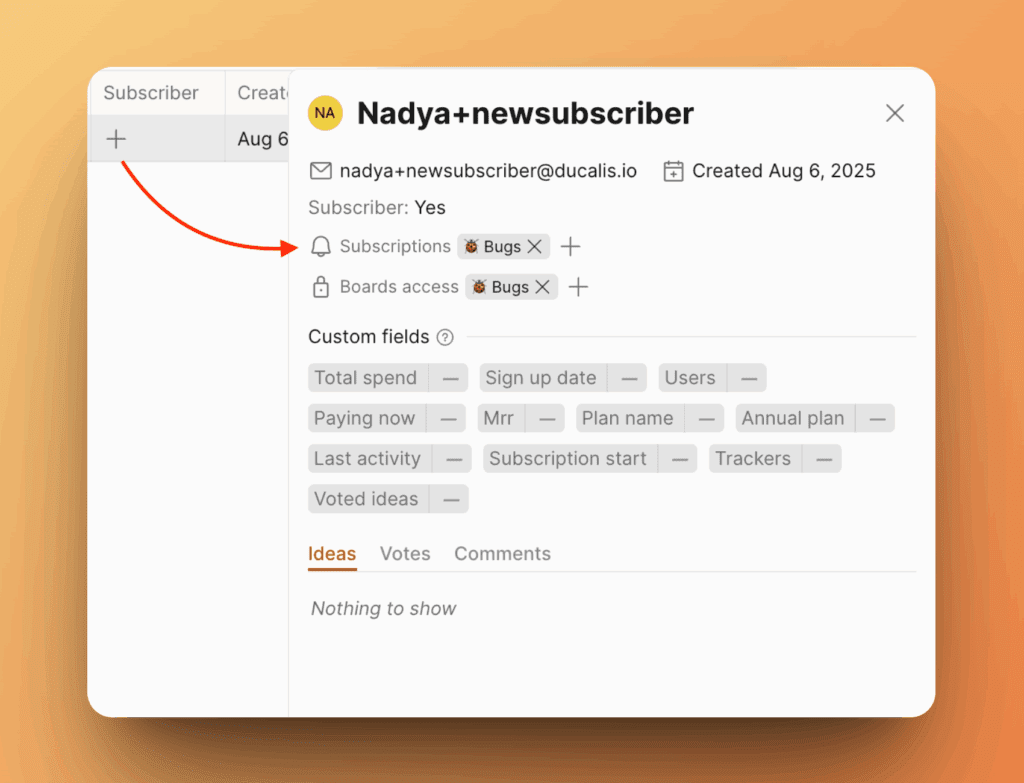The image size is (1024, 783).
Task: Open the Custom fields help icon
Action: point(445,338)
